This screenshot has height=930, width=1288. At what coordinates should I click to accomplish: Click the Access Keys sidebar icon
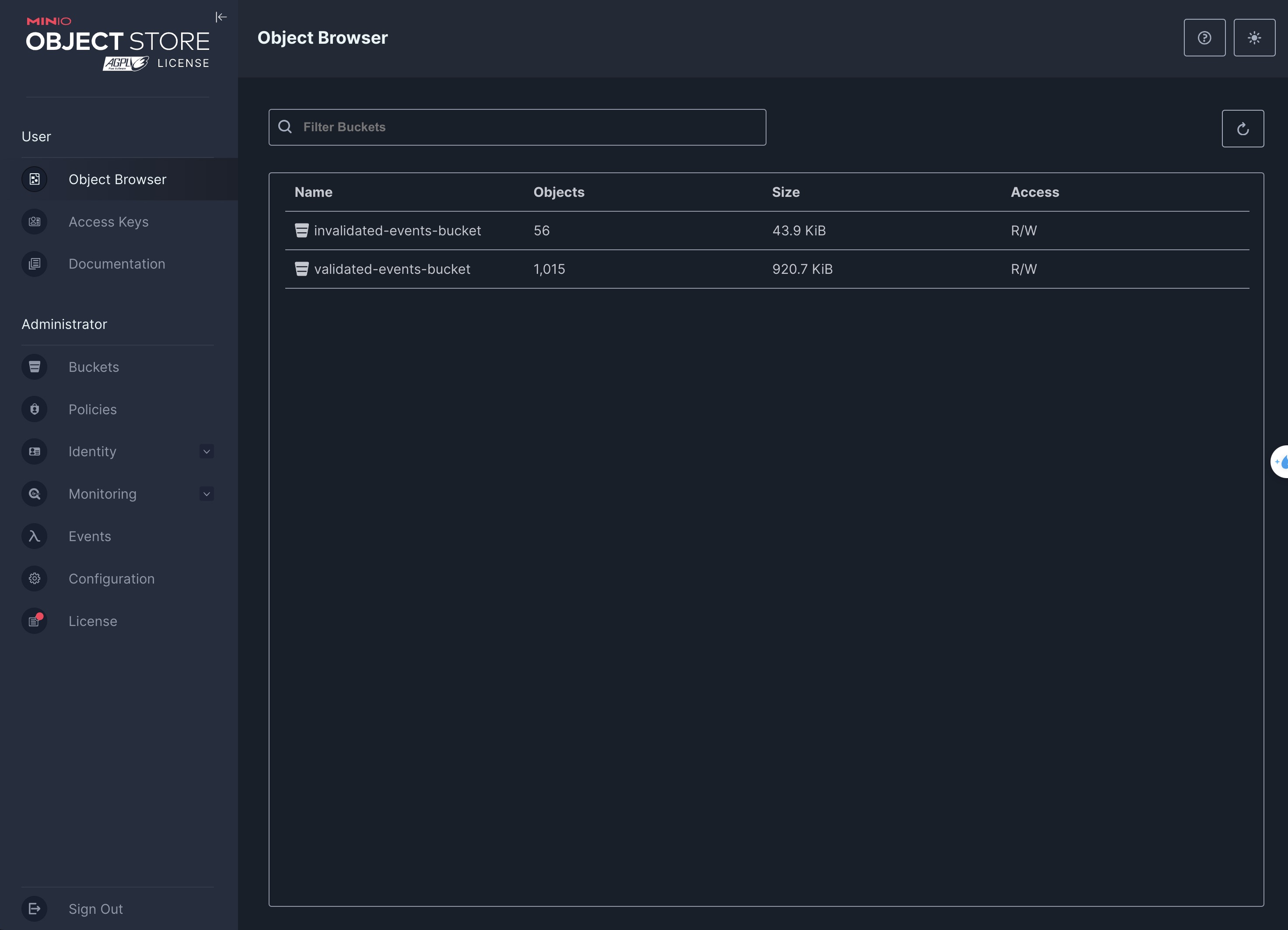tap(35, 221)
